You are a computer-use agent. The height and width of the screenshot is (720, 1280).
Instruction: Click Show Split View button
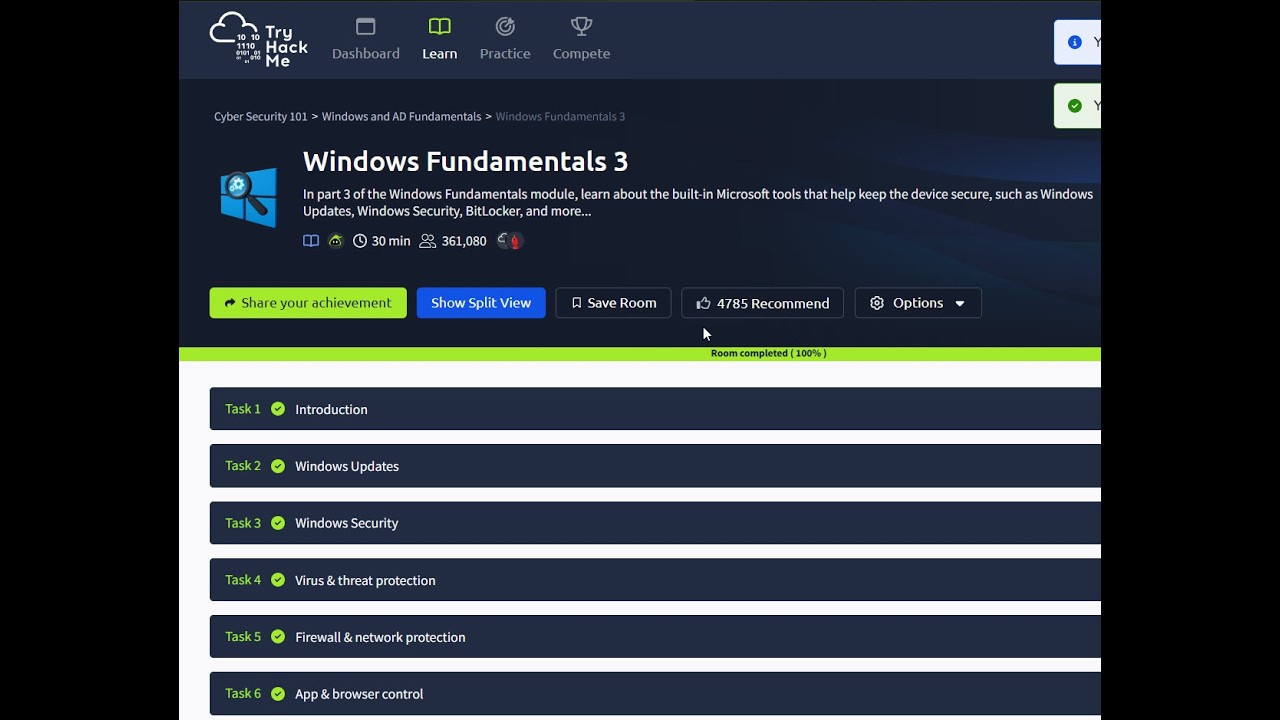click(481, 303)
